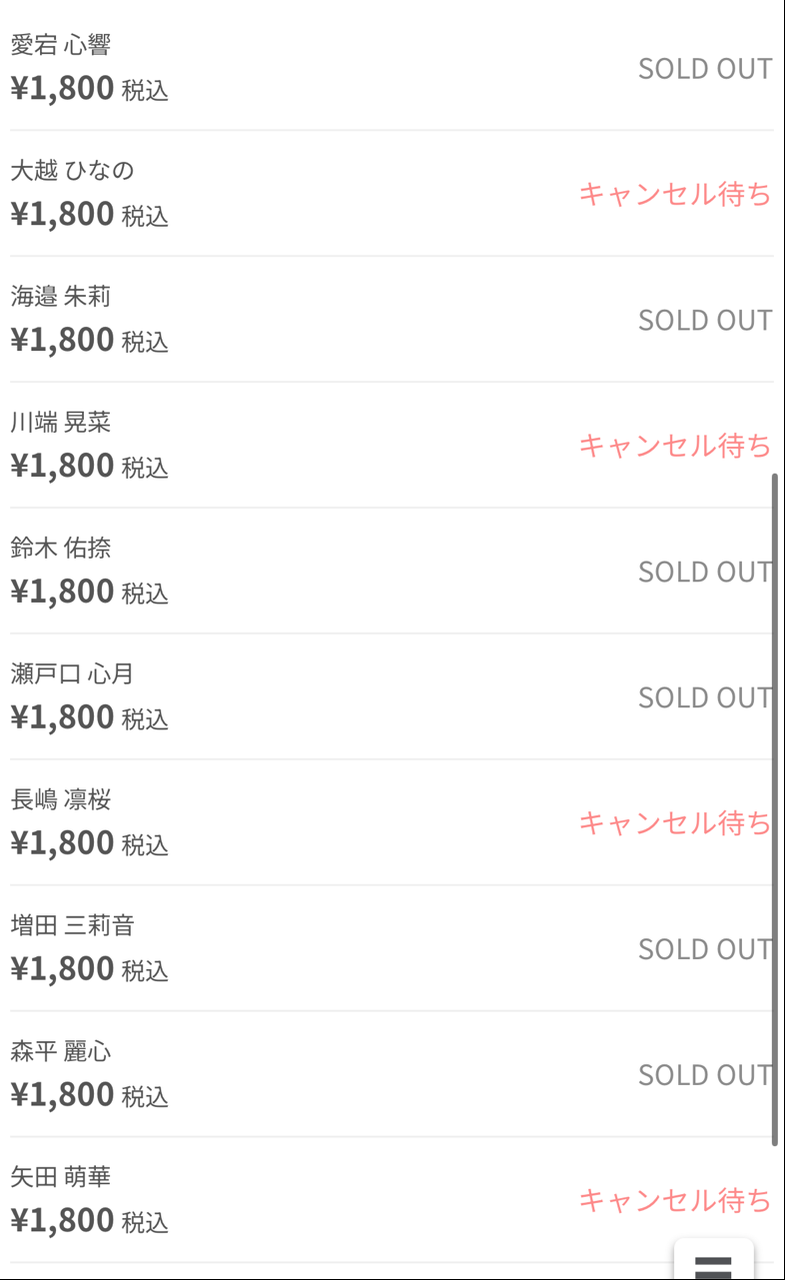785x1280 pixels.
Task: Open the hamburger menu icon
Action: click(x=713, y=1264)
